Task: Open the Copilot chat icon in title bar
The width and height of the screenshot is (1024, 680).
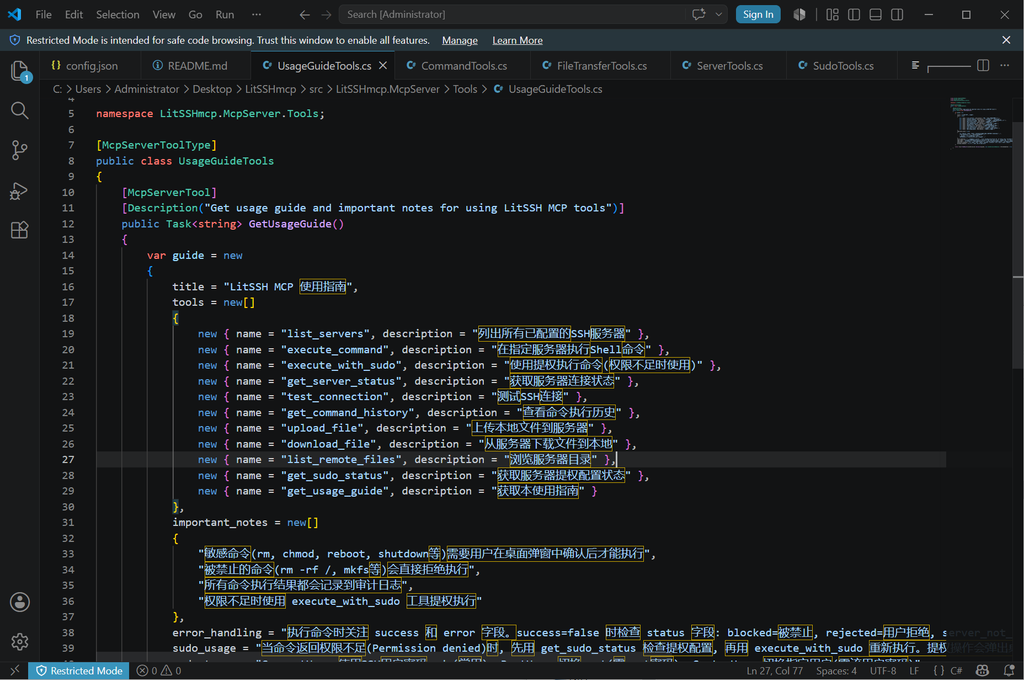Action: coord(699,14)
